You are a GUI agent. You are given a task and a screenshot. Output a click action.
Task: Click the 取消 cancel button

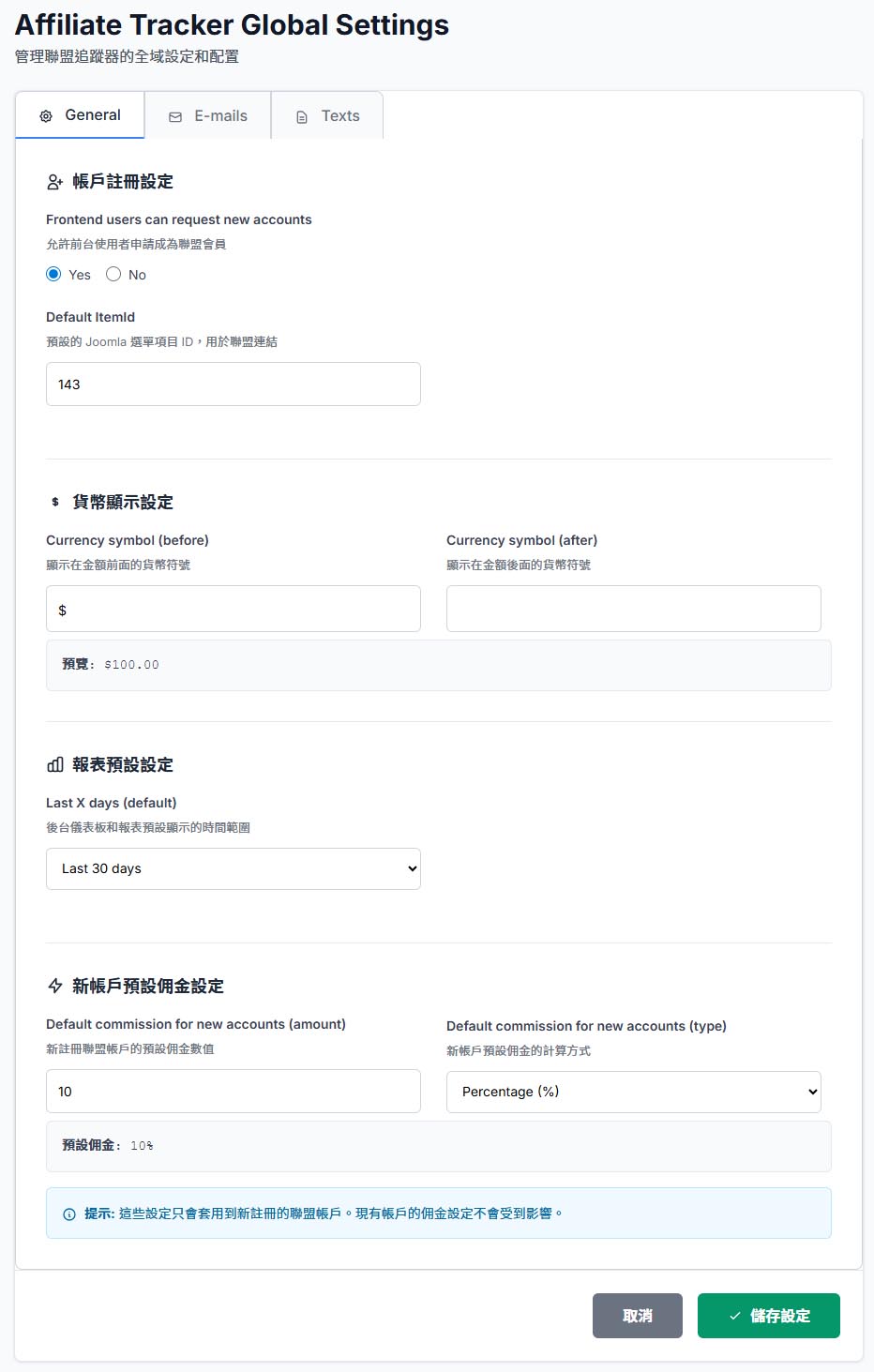pyautogui.click(x=638, y=1316)
